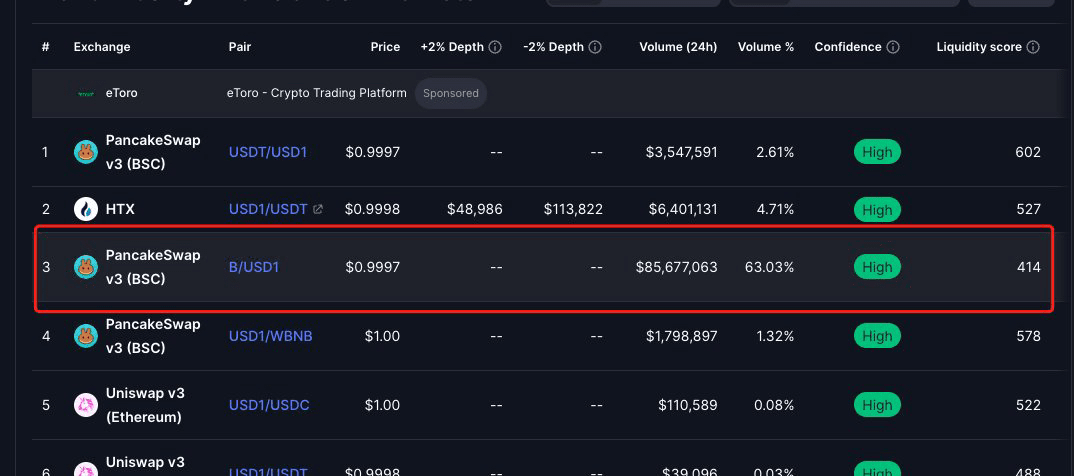This screenshot has width=1074, height=476.
Task: Sort by the # column header
Action: [45, 47]
